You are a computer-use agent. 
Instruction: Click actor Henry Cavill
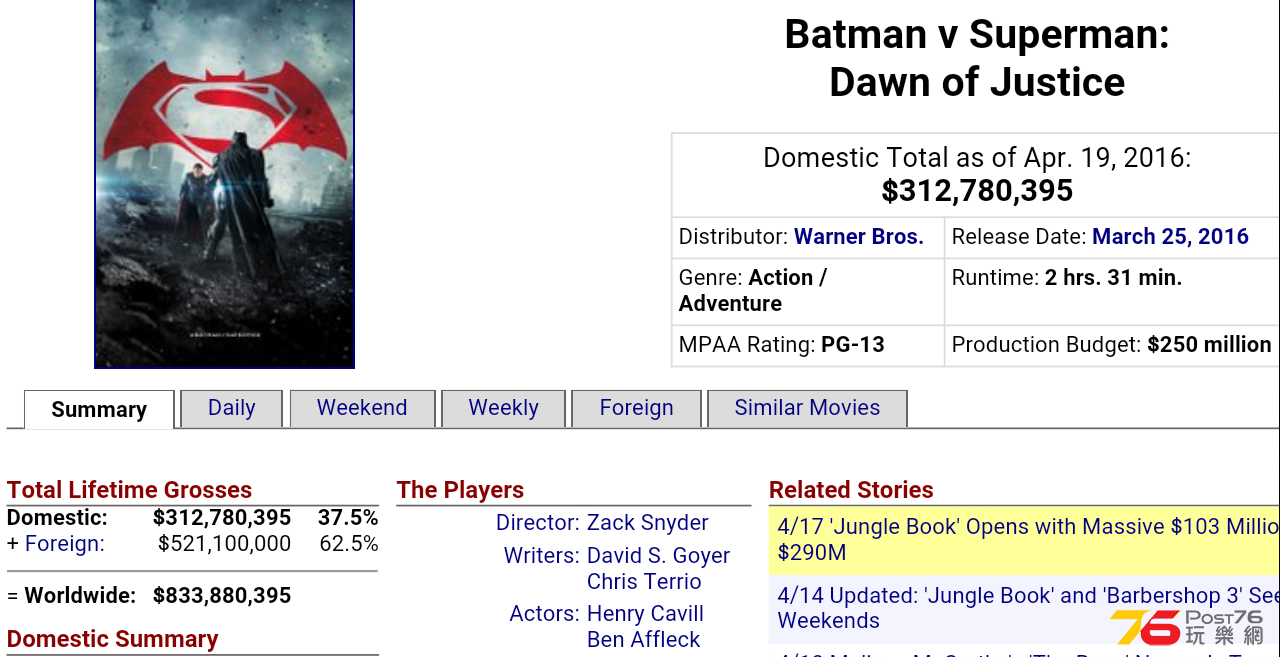[645, 614]
